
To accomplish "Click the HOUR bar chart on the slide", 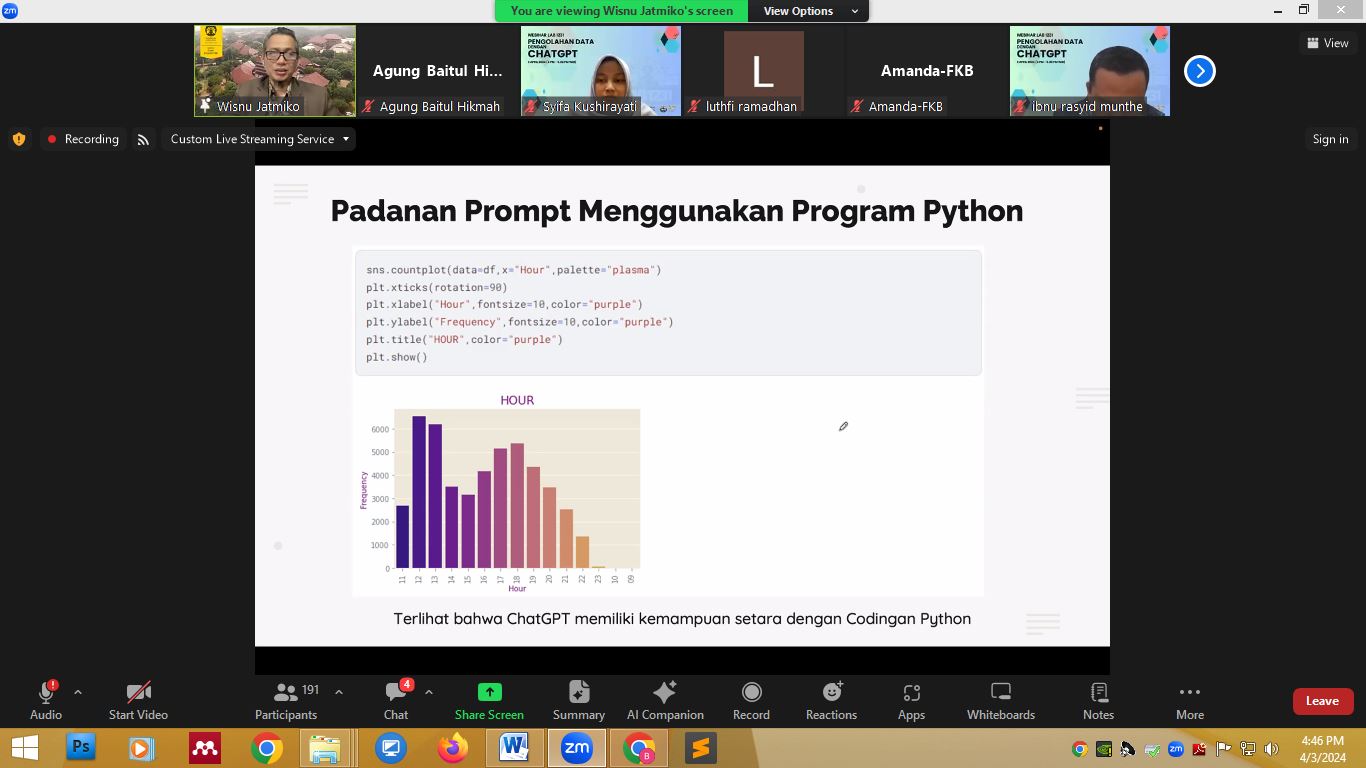I will 501,493.
